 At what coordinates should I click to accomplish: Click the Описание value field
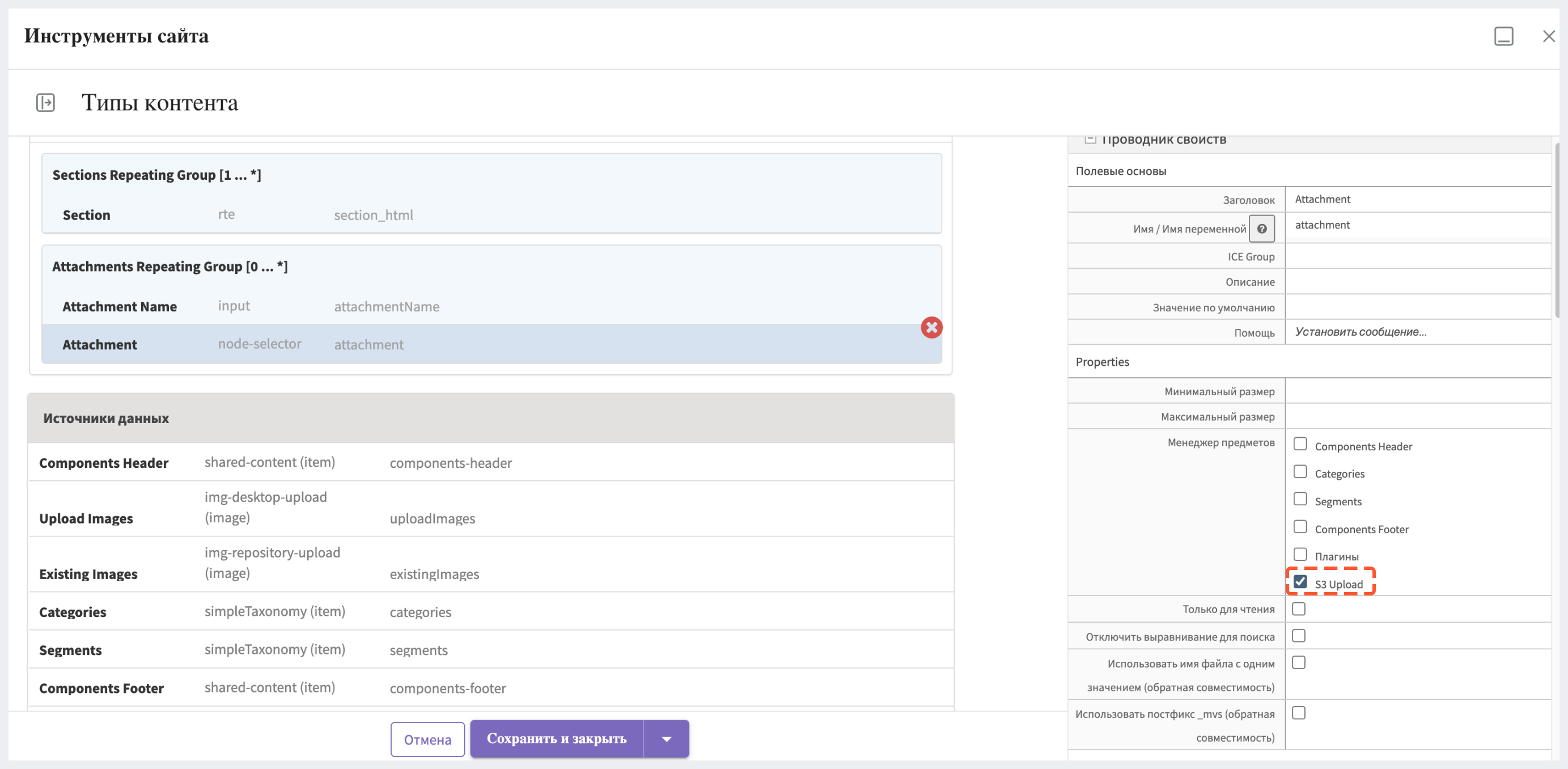1418,282
